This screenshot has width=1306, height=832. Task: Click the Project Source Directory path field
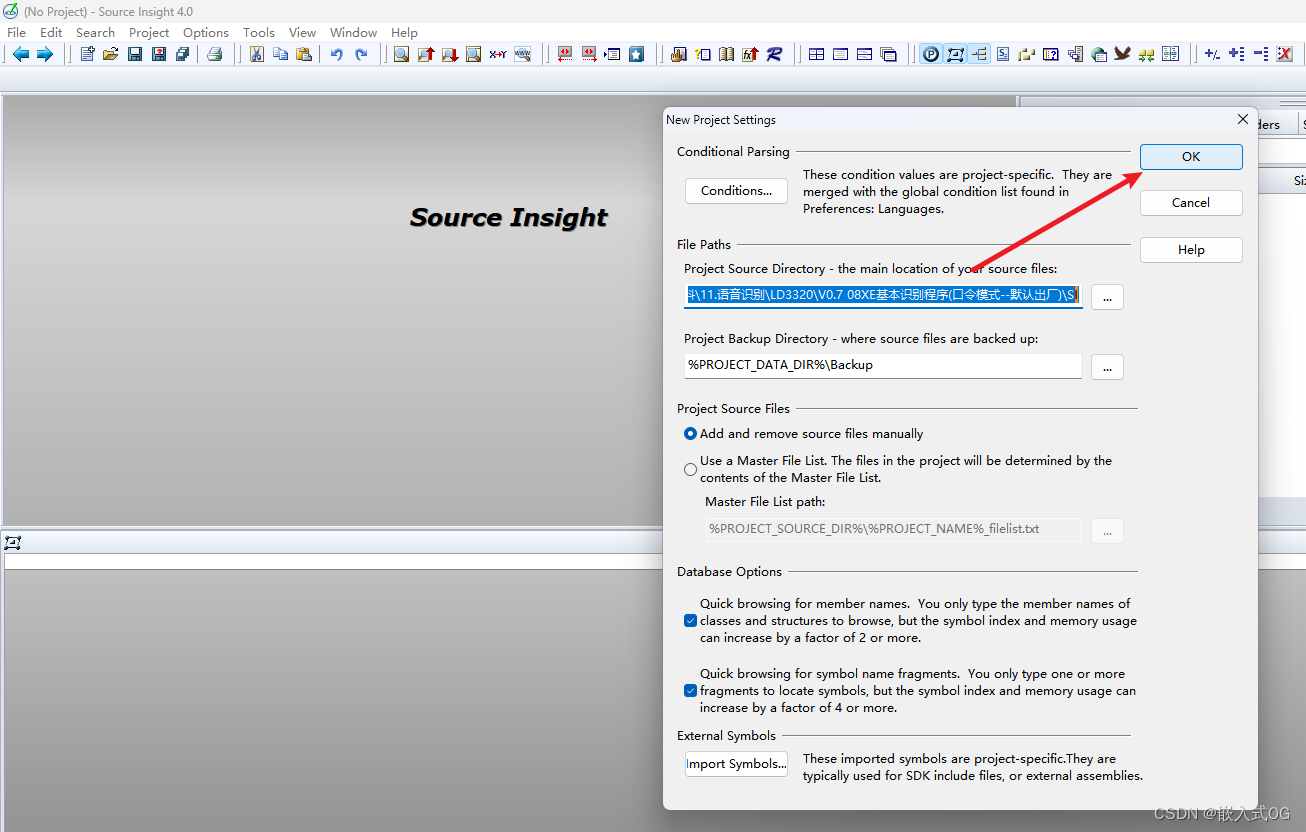coord(880,295)
